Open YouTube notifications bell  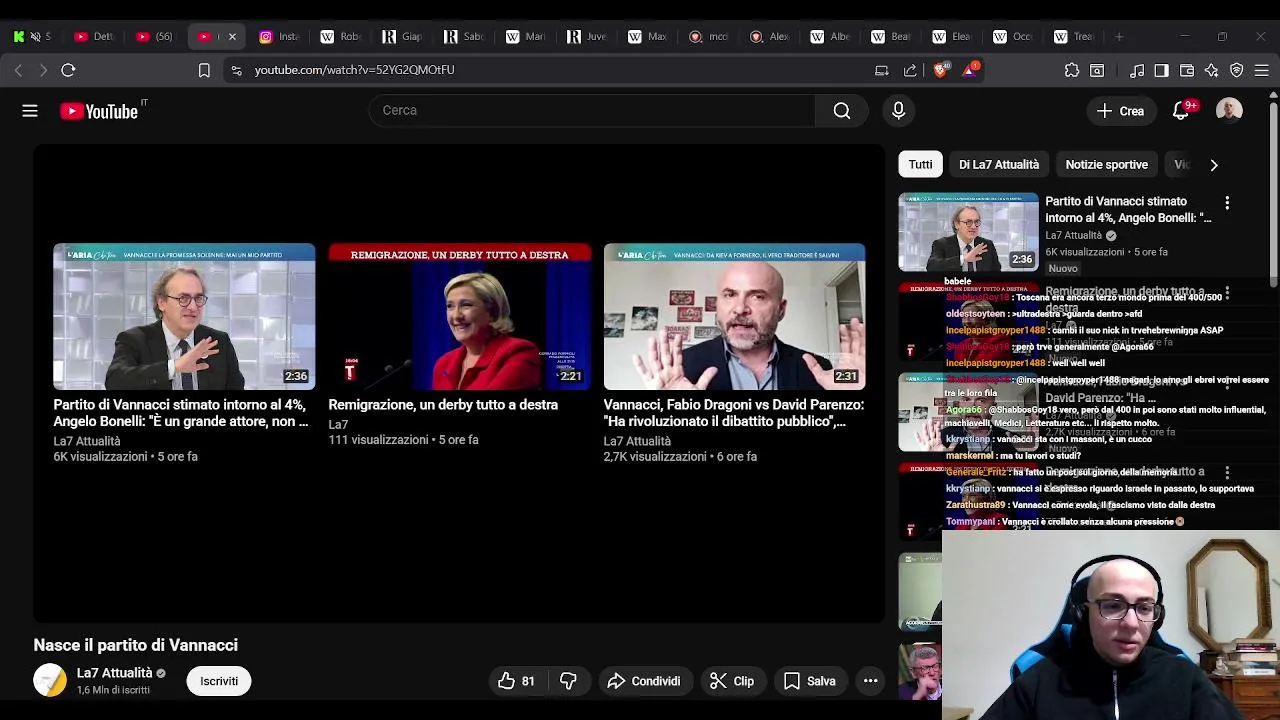click(x=1181, y=111)
